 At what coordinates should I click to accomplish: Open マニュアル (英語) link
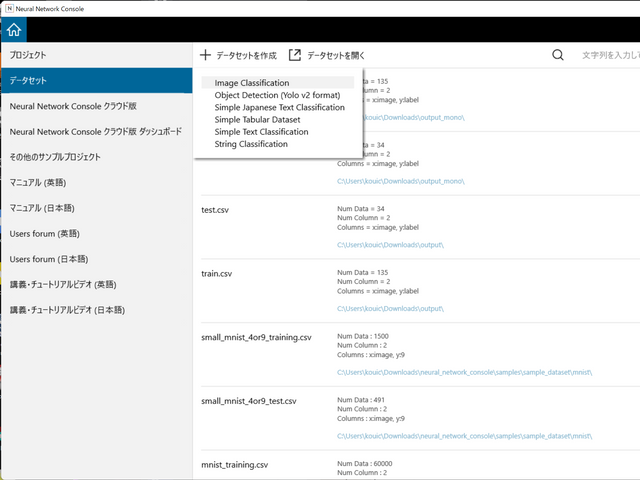click(97, 182)
